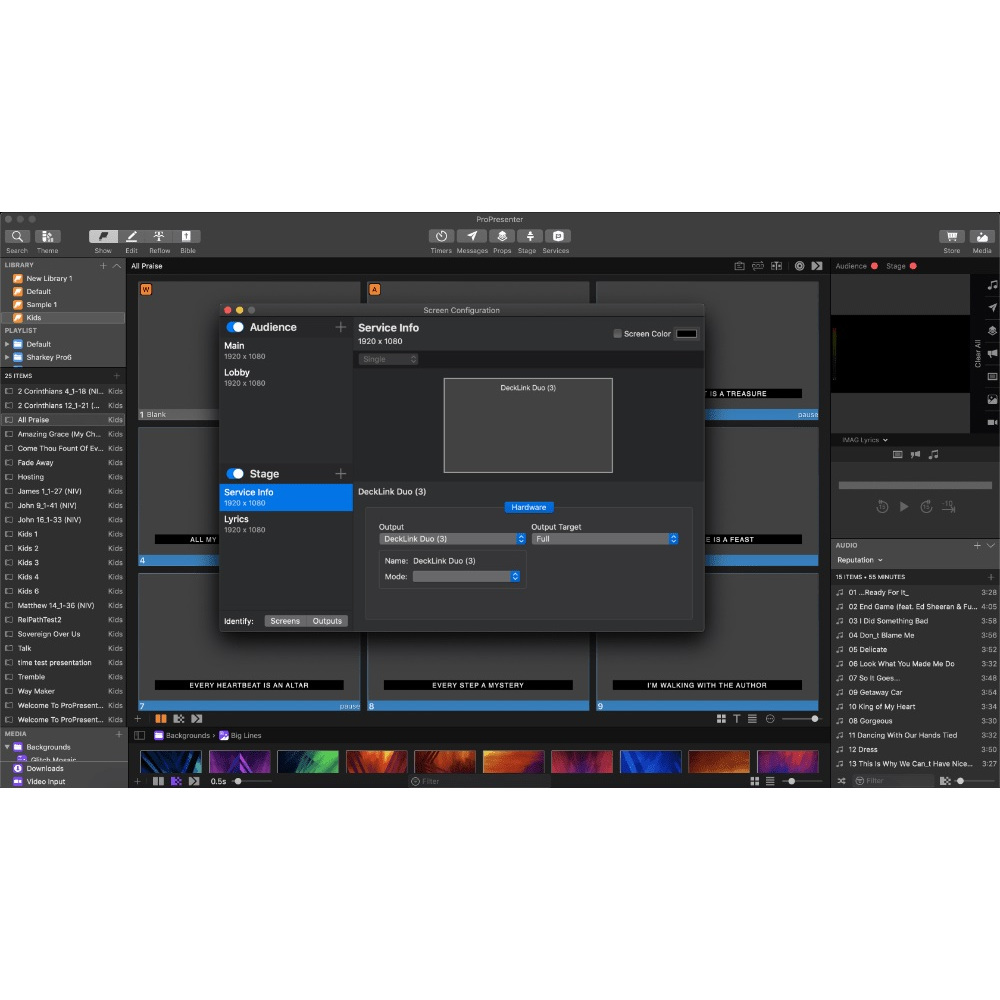This screenshot has width=1000, height=1000.
Task: Open the Reputation audio playlist dropdown
Action: pos(860,560)
